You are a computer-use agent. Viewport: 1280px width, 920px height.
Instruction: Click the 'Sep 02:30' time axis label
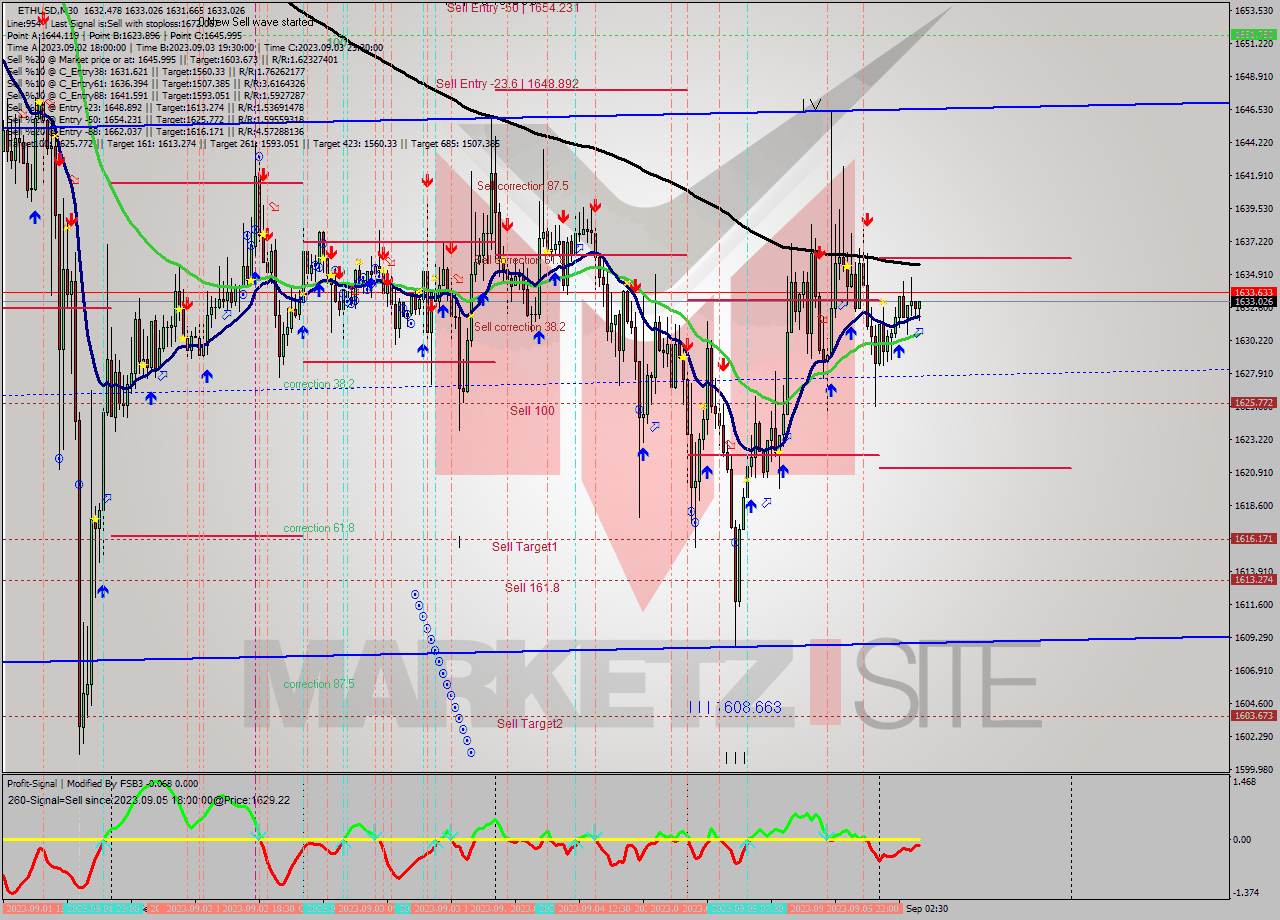(x=925, y=908)
